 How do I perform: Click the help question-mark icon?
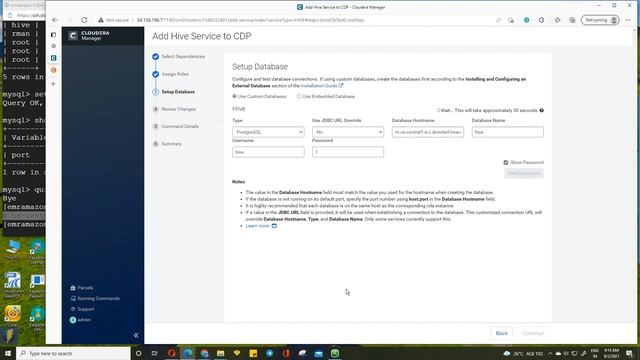point(542,110)
